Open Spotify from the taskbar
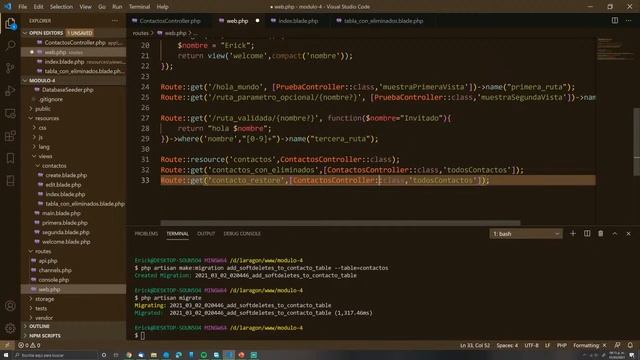The width and height of the screenshot is (640, 360). (204, 355)
